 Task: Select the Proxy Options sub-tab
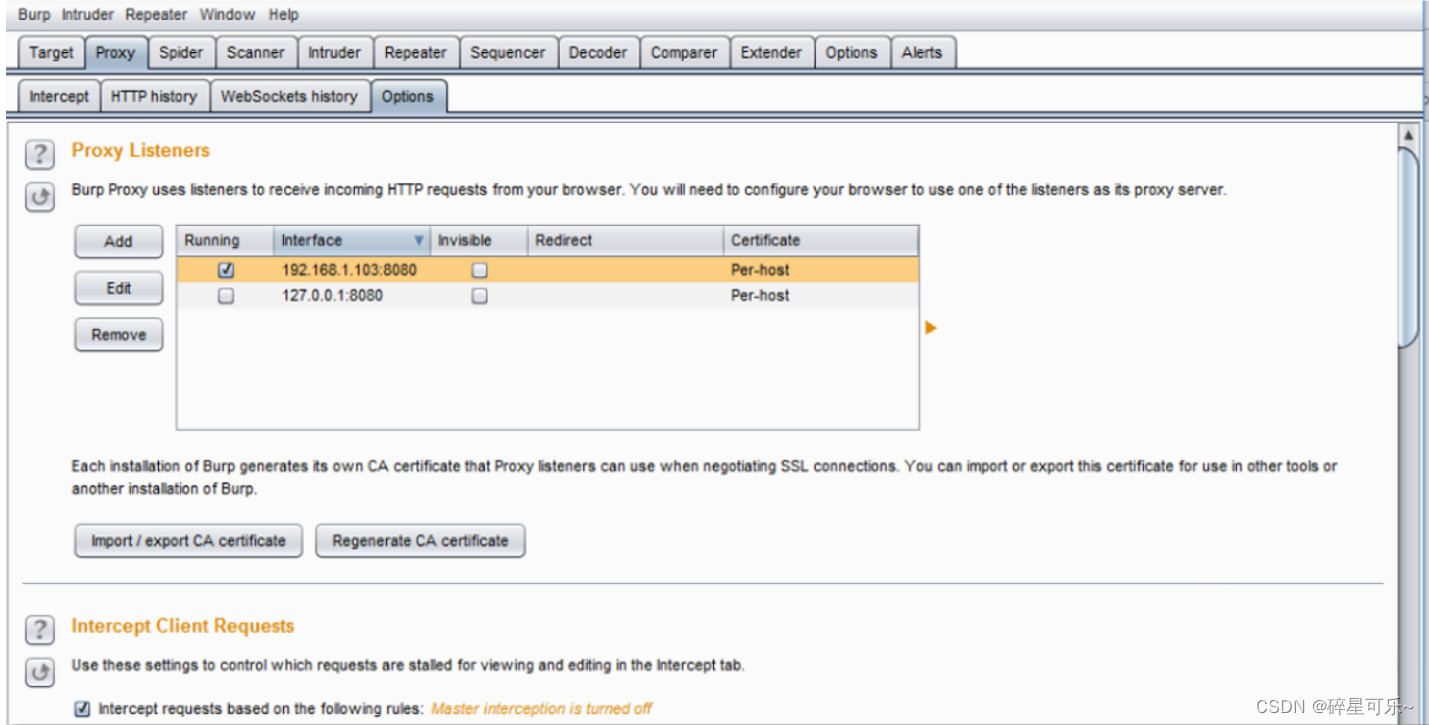408,96
